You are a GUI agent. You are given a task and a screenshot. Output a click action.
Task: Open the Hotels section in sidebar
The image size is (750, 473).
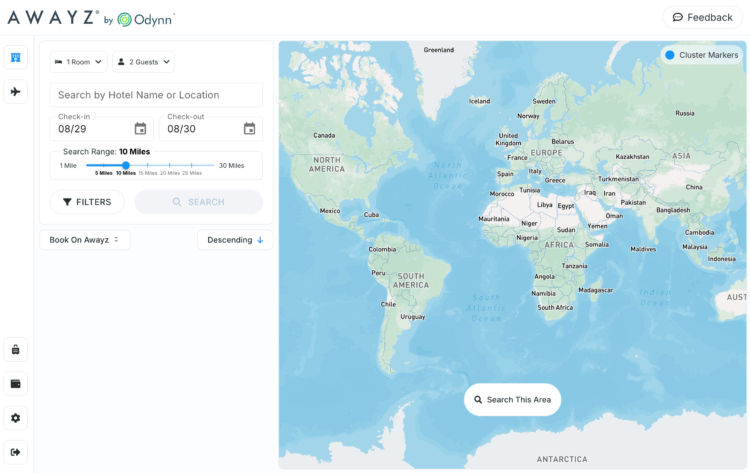point(15,57)
